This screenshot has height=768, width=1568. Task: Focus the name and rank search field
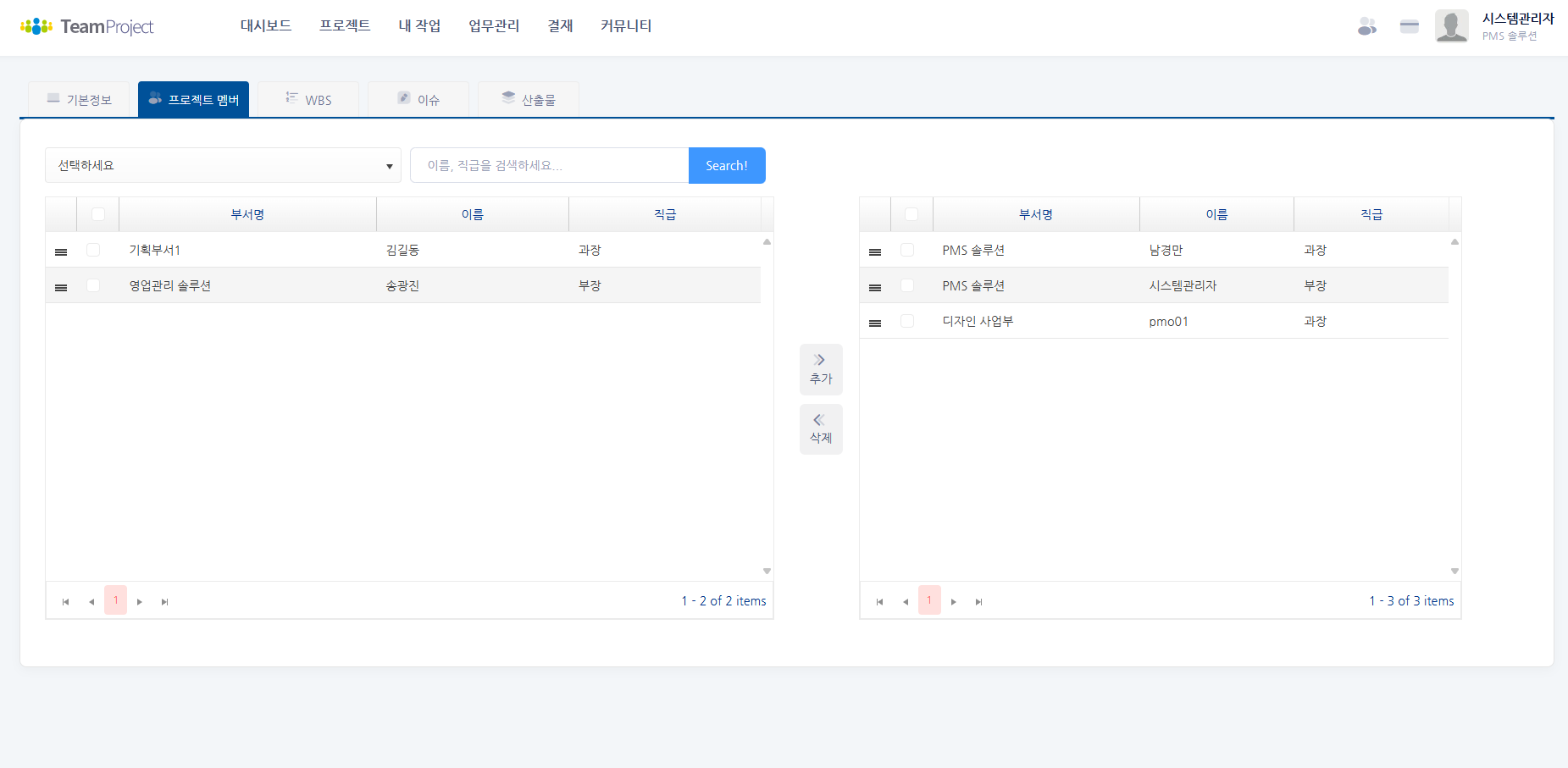coord(549,165)
